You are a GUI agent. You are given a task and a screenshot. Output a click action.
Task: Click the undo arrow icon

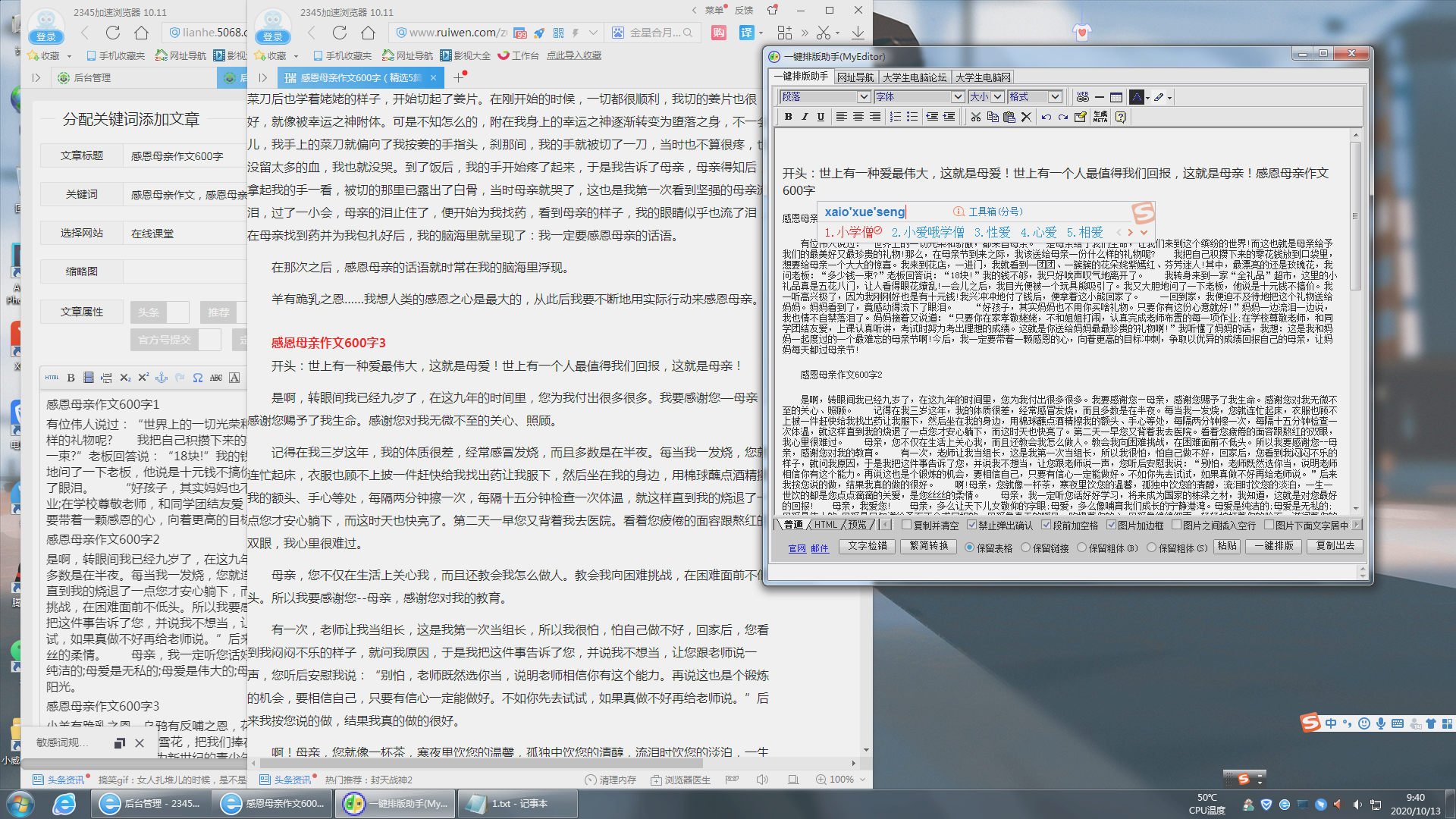tap(1046, 117)
